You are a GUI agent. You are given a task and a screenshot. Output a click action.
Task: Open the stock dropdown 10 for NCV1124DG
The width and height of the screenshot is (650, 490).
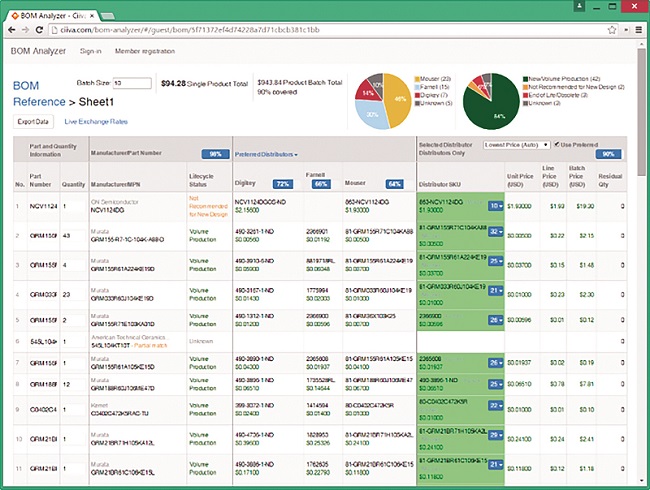pos(496,206)
